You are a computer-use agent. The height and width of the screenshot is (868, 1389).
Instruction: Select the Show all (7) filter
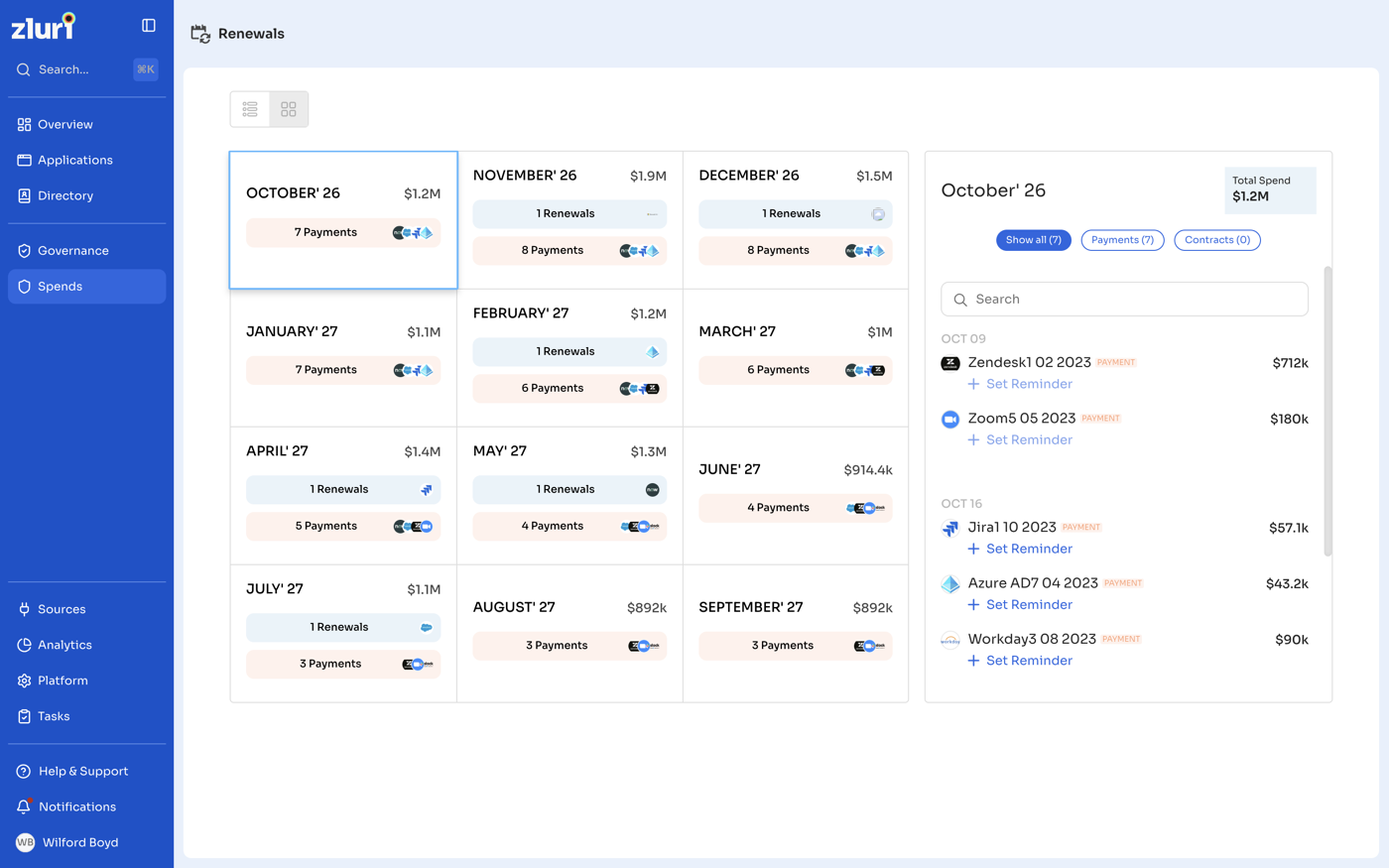[1033, 240]
